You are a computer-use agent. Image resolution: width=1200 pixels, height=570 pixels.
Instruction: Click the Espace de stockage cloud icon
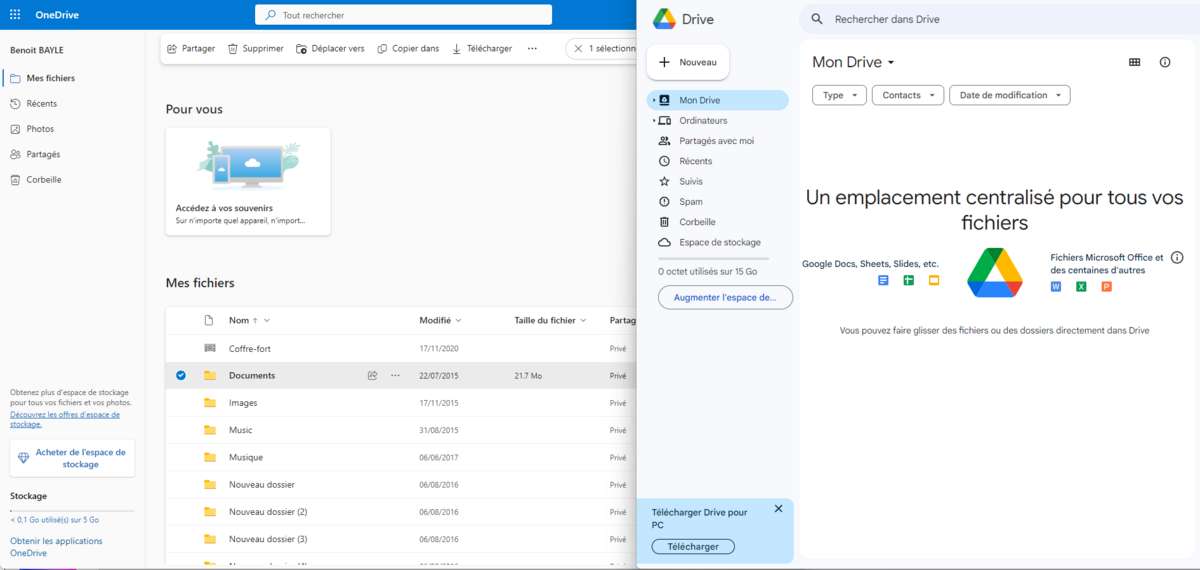coord(664,242)
